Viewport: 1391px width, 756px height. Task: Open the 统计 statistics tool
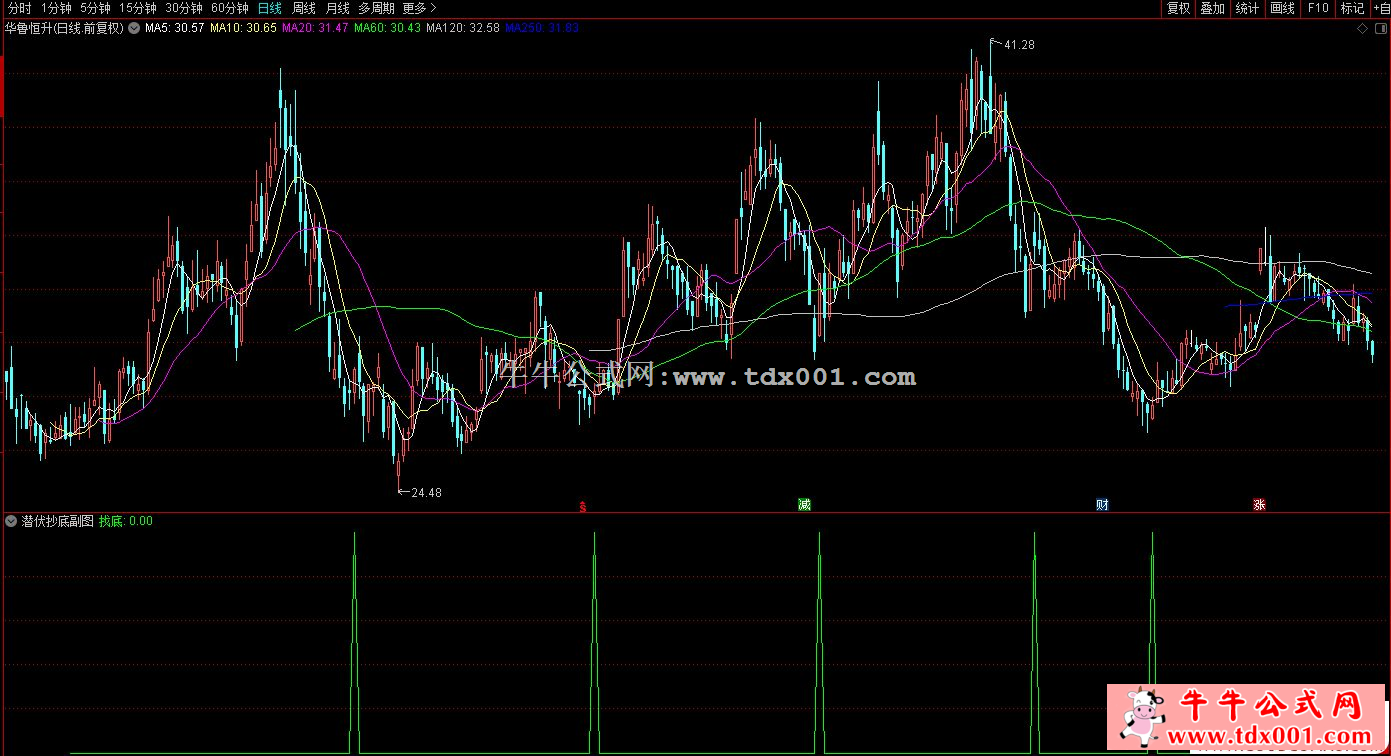pos(1247,8)
